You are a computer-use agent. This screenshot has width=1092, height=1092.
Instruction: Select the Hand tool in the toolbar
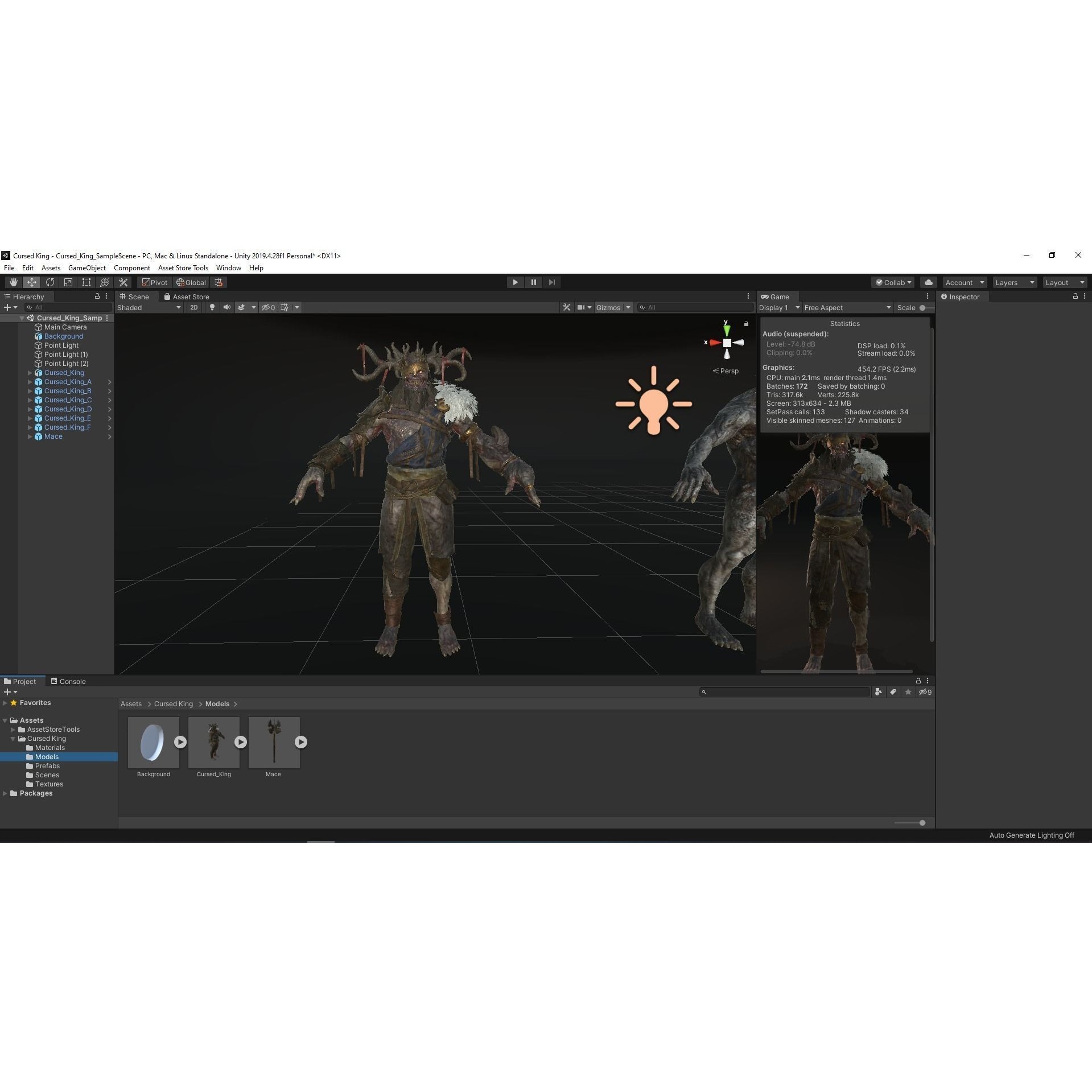pyautogui.click(x=13, y=282)
